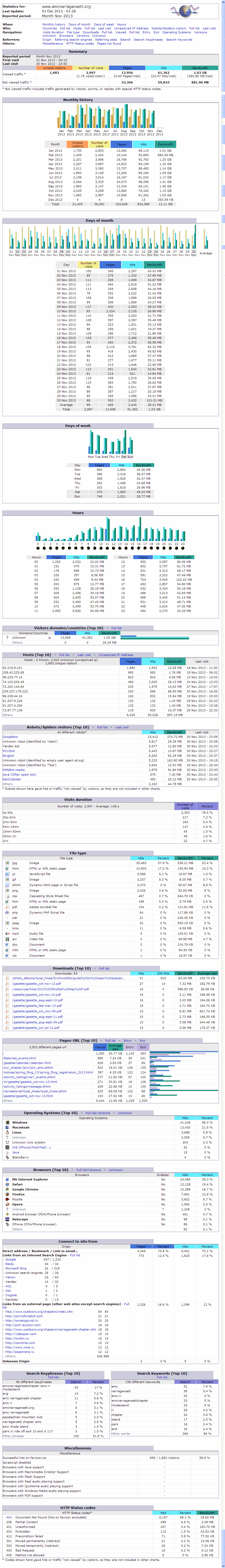Screen dimensions: 225x1568
Task: Click the Windows operating system icon
Action: [x=7, y=1122]
